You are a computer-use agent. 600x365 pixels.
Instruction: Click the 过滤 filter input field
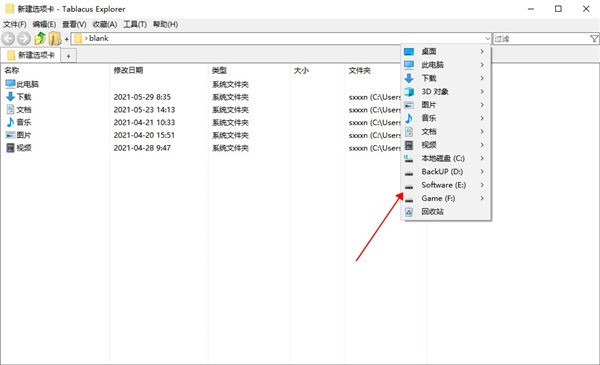click(x=541, y=38)
